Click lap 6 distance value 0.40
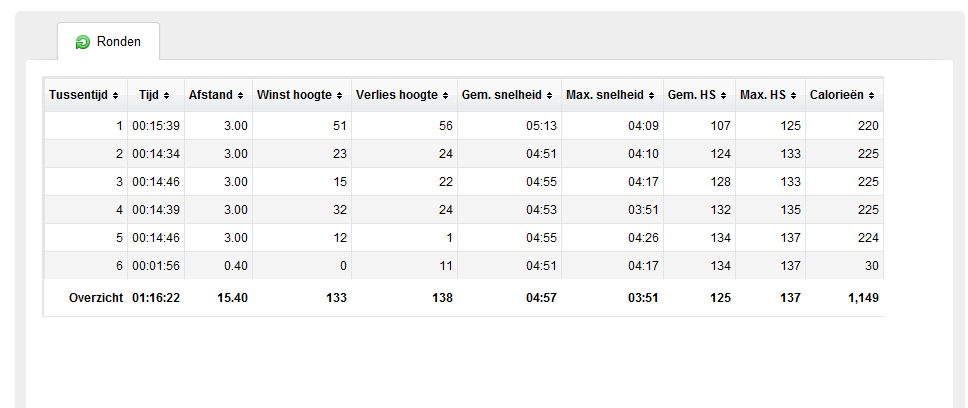 (235, 266)
